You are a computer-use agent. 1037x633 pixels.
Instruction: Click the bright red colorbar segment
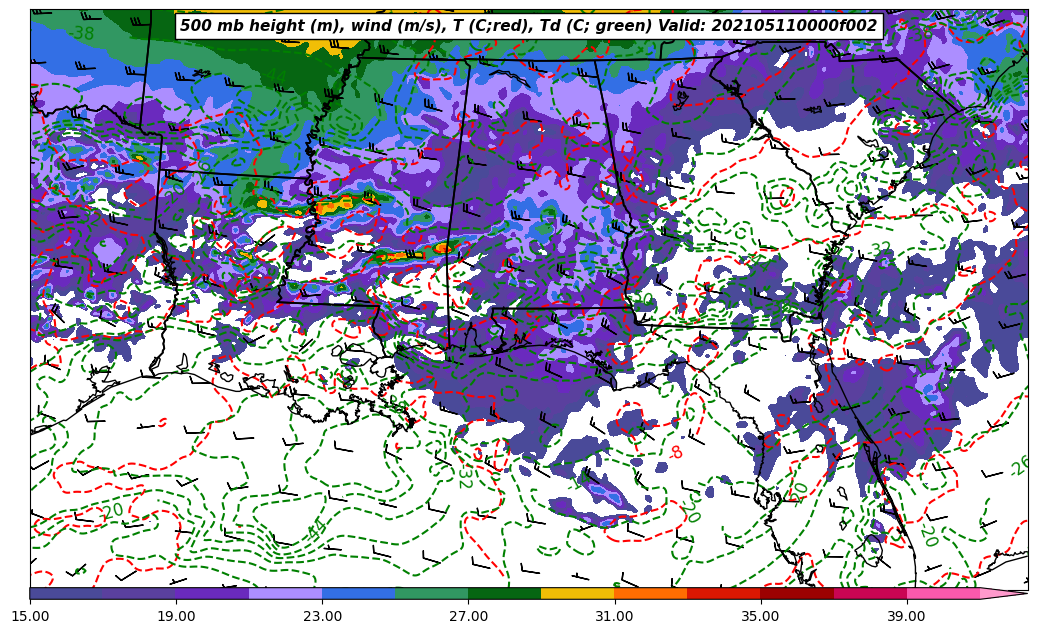pos(723,594)
